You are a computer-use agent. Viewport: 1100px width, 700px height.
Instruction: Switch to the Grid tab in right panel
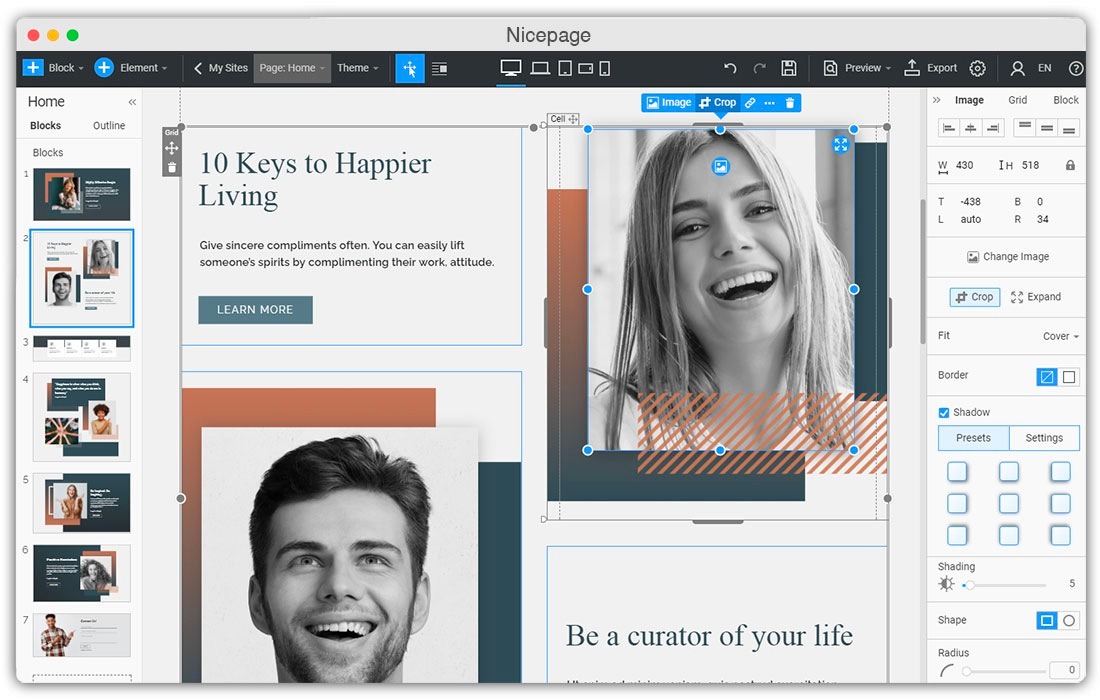coord(1017,100)
